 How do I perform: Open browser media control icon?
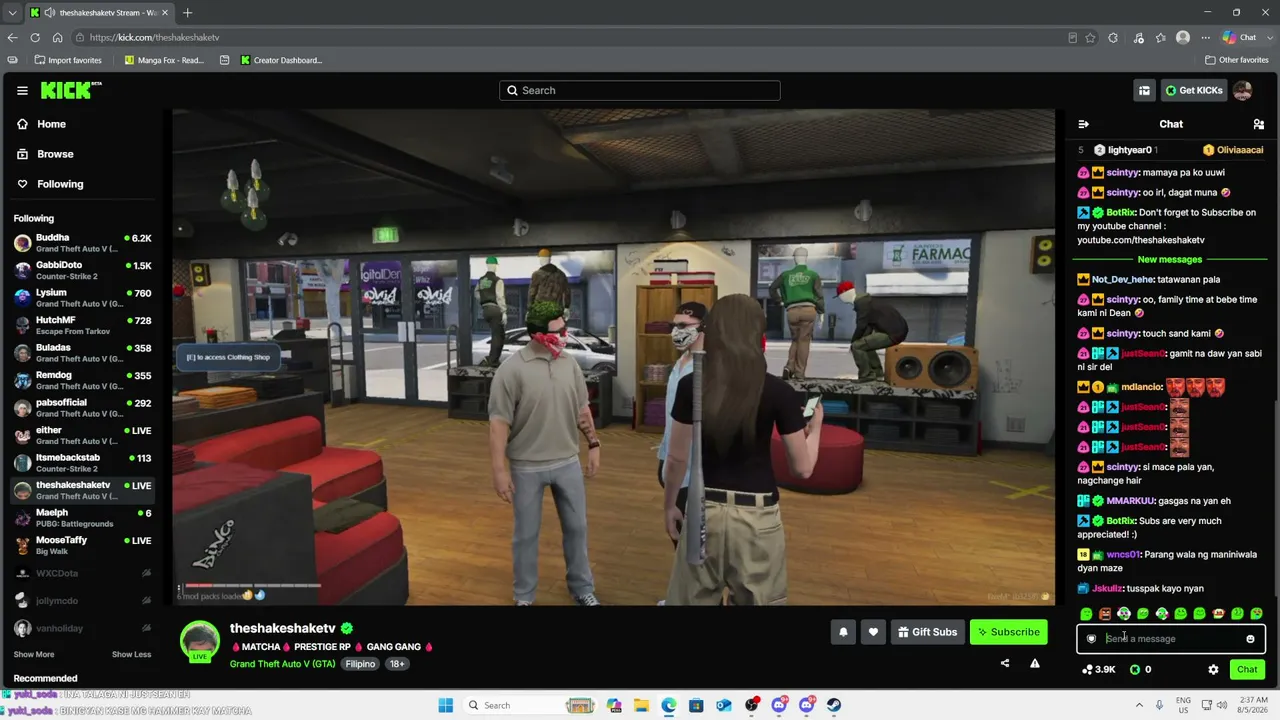tap(1138, 38)
